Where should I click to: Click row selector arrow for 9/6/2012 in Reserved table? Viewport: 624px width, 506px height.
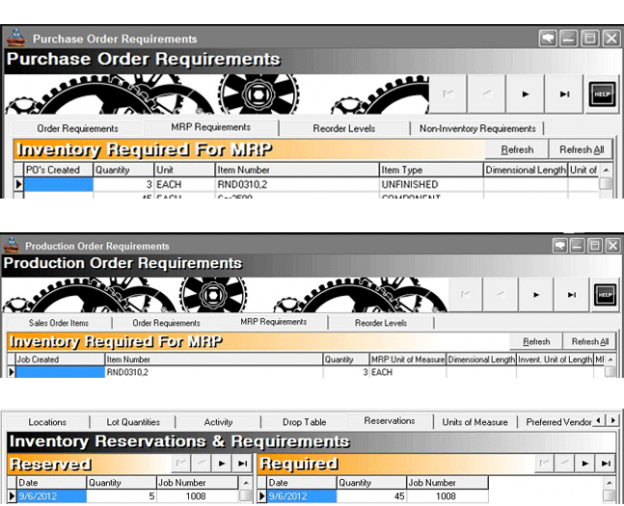click(12, 496)
